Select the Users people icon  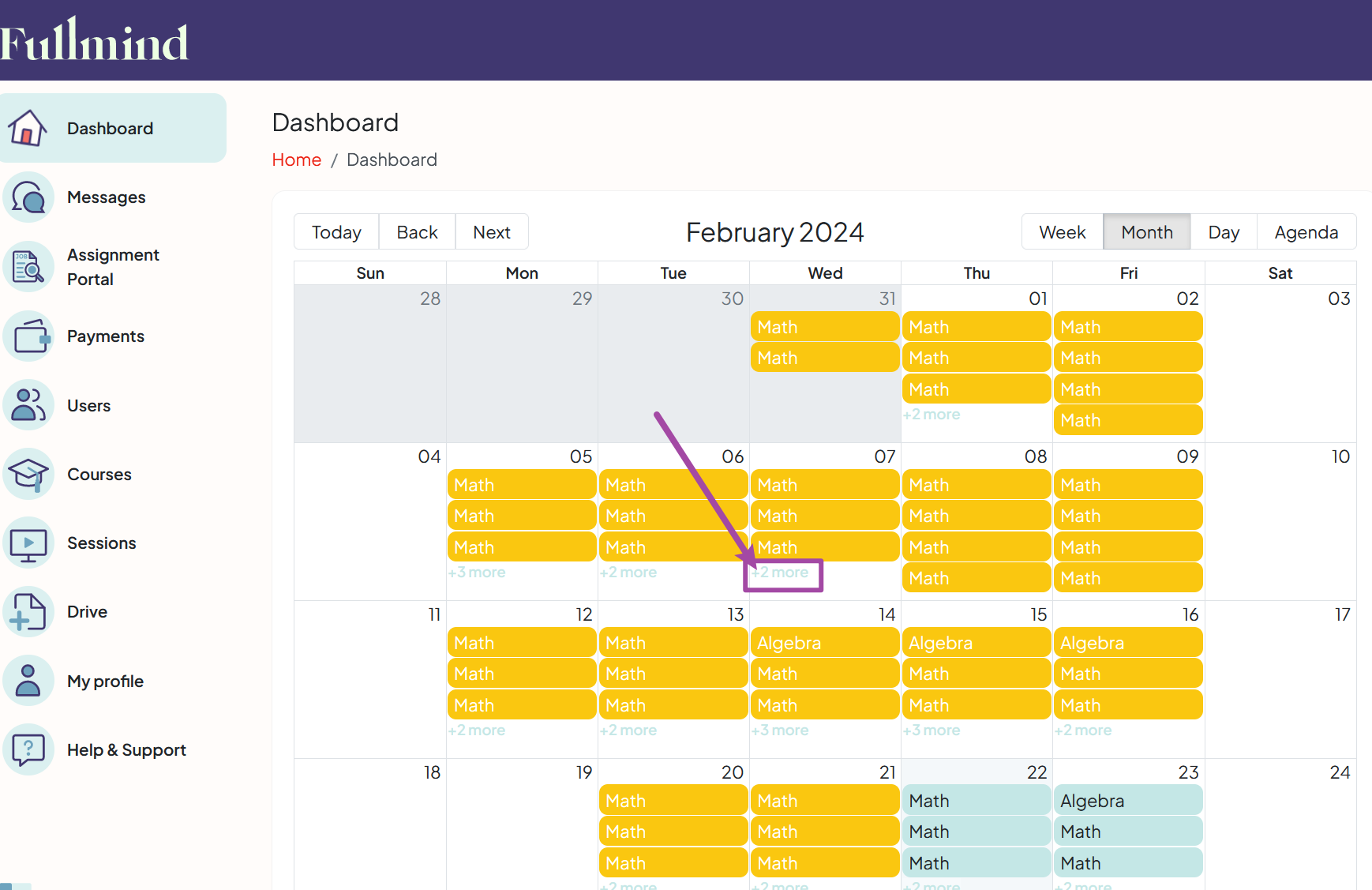28,405
